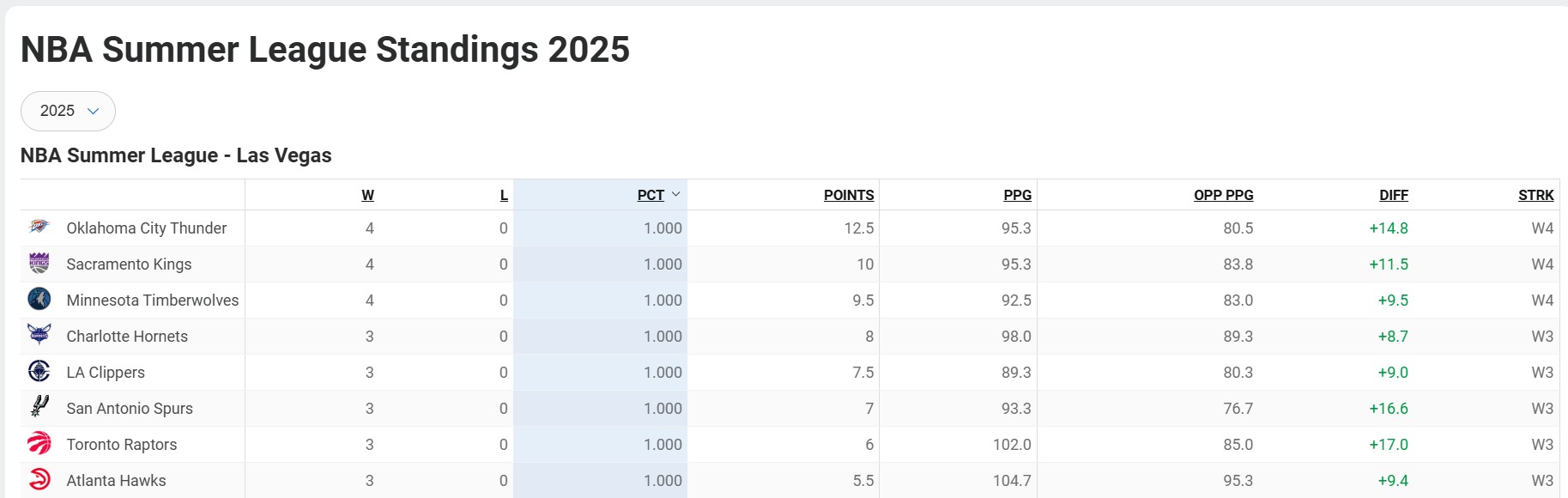
Task: Click the Sacramento Kings logo icon
Action: click(x=39, y=264)
